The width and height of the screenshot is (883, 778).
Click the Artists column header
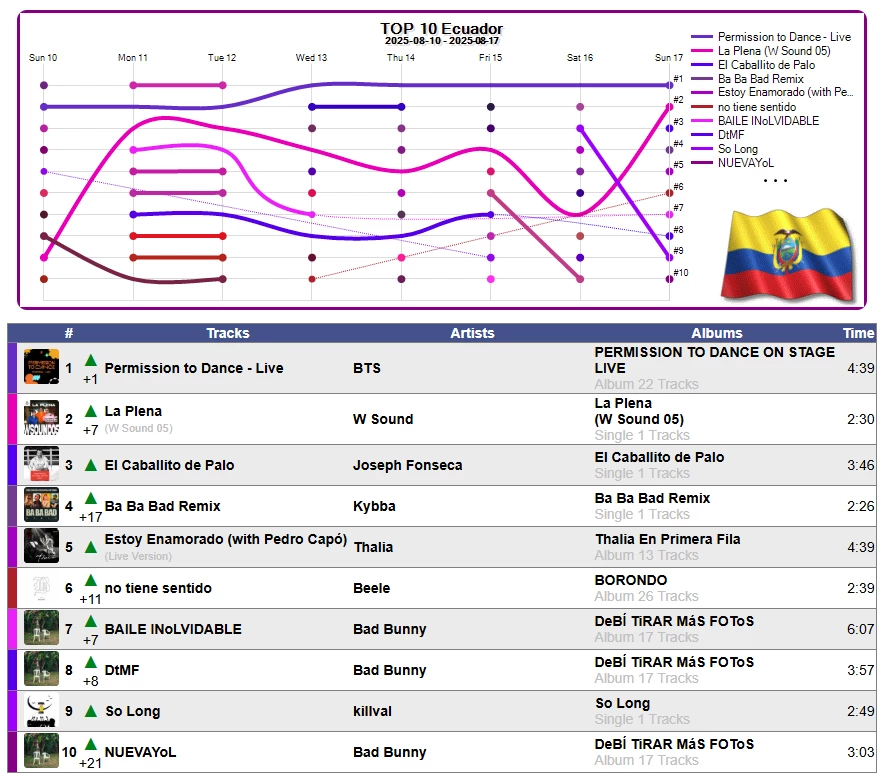472,333
